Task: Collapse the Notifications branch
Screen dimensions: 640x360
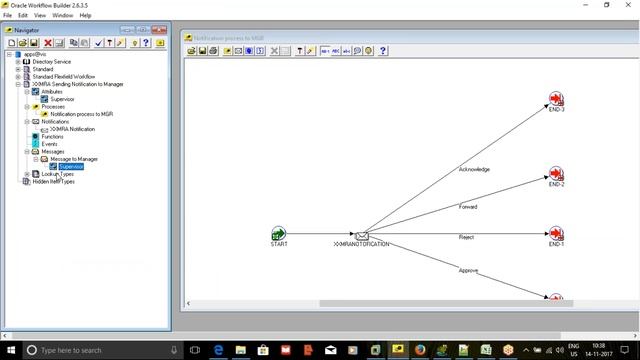Action: pos(27,122)
